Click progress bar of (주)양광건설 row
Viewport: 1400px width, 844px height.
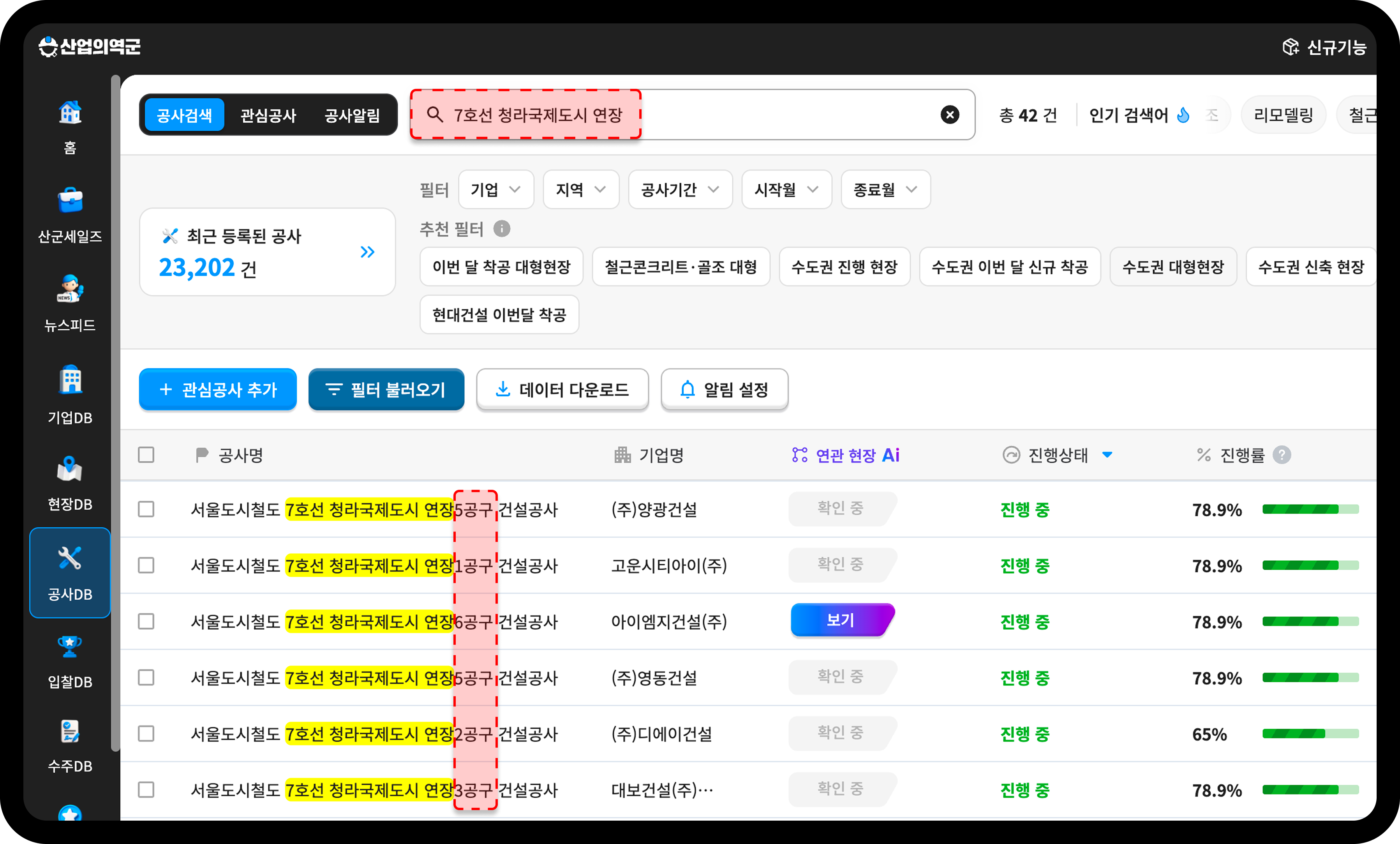point(1310,509)
